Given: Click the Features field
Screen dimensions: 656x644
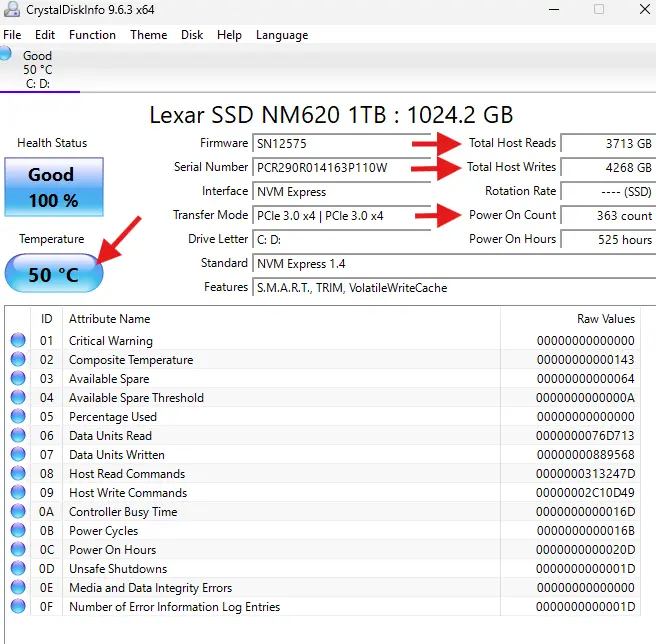Looking at the screenshot, I should [454, 287].
